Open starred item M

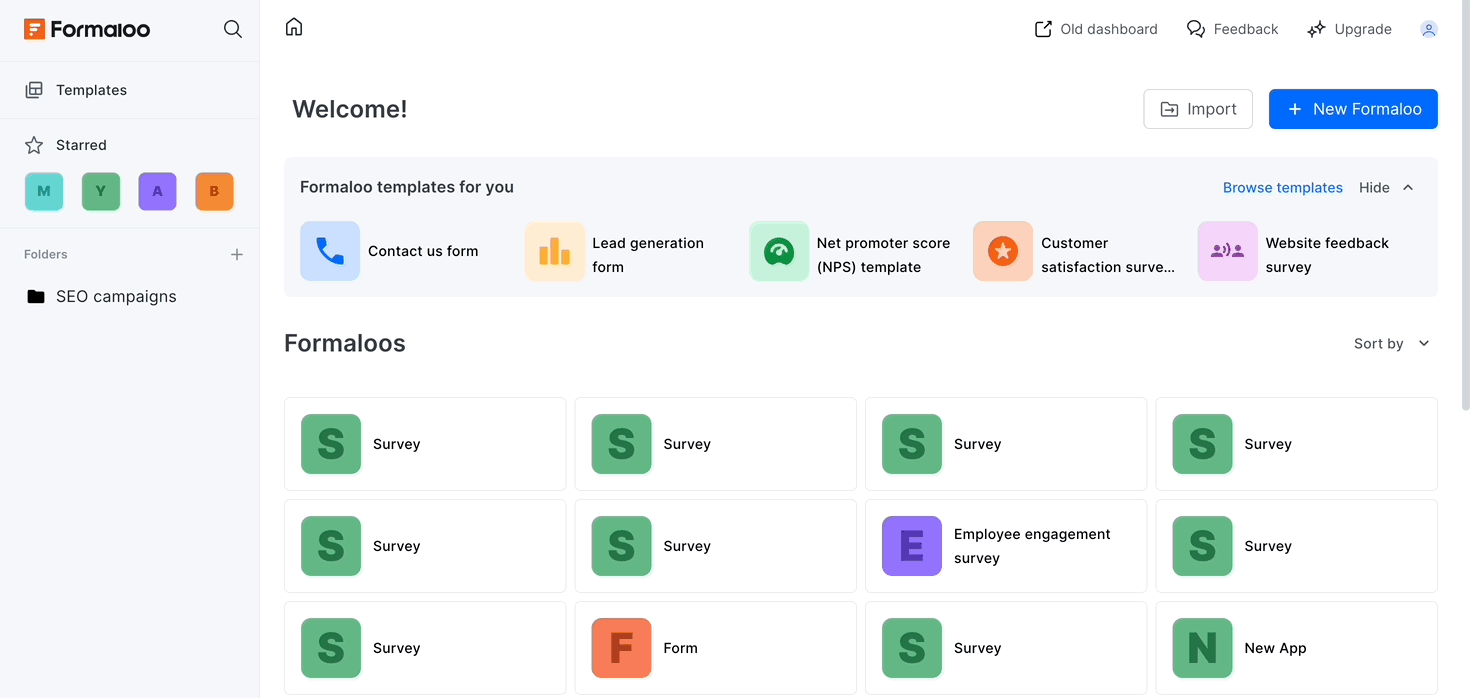[44, 191]
